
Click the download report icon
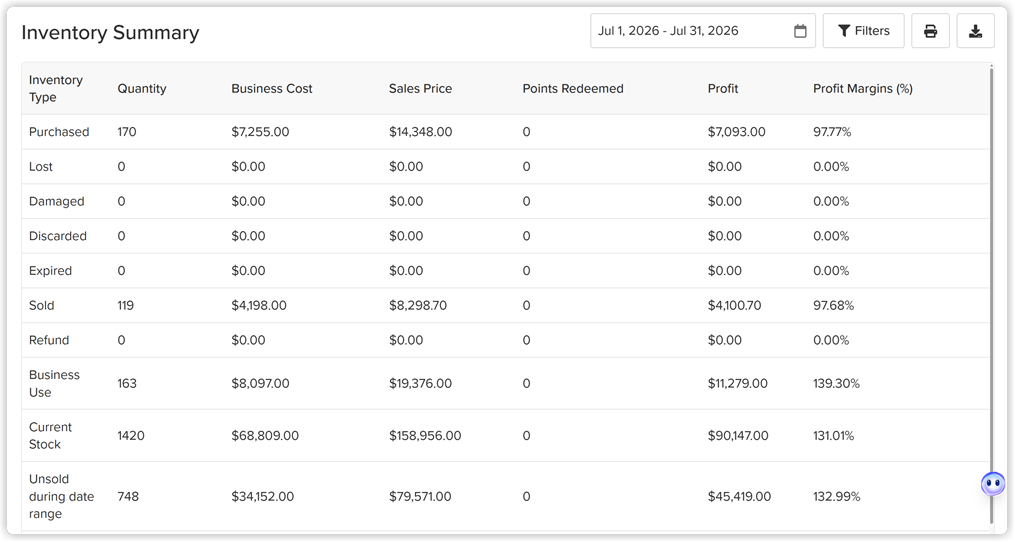point(976,31)
